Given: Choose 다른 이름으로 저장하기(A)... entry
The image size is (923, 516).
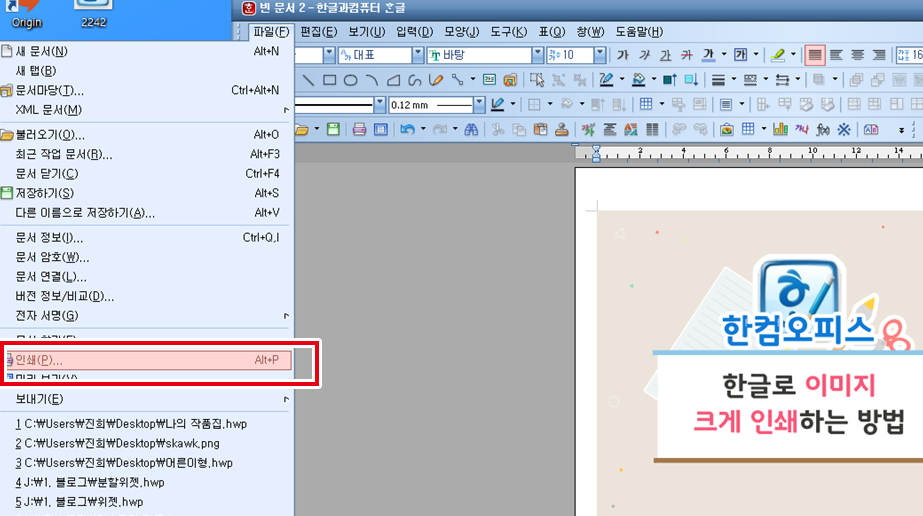Looking at the screenshot, I should [x=146, y=213].
